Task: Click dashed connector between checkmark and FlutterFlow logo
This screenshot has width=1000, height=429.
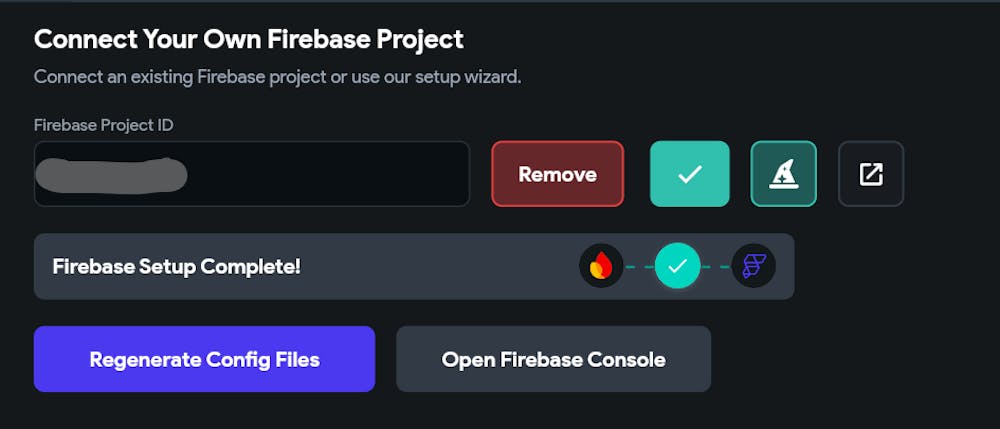Action: coord(716,266)
